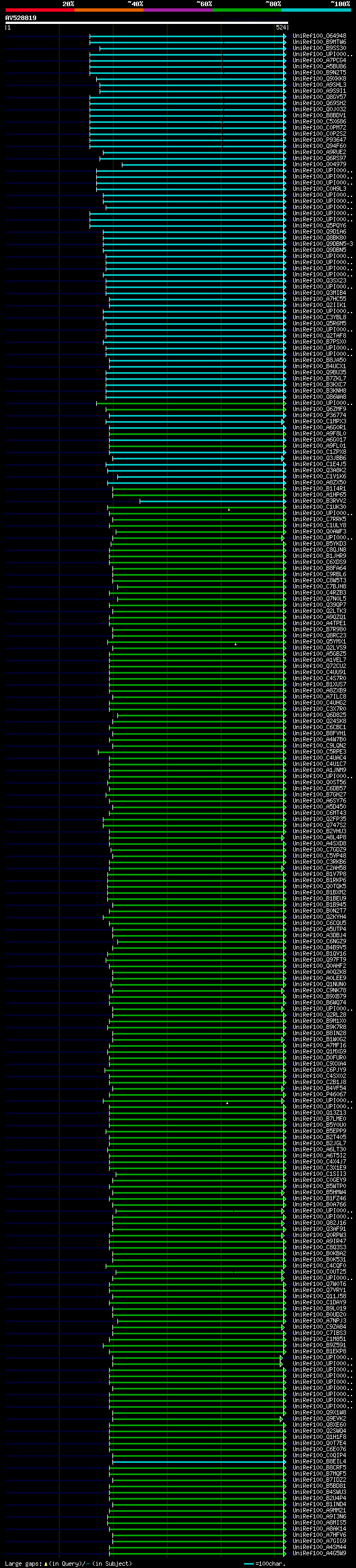Select the UniRef100_A9SHL3 label

click(x=319, y=85)
